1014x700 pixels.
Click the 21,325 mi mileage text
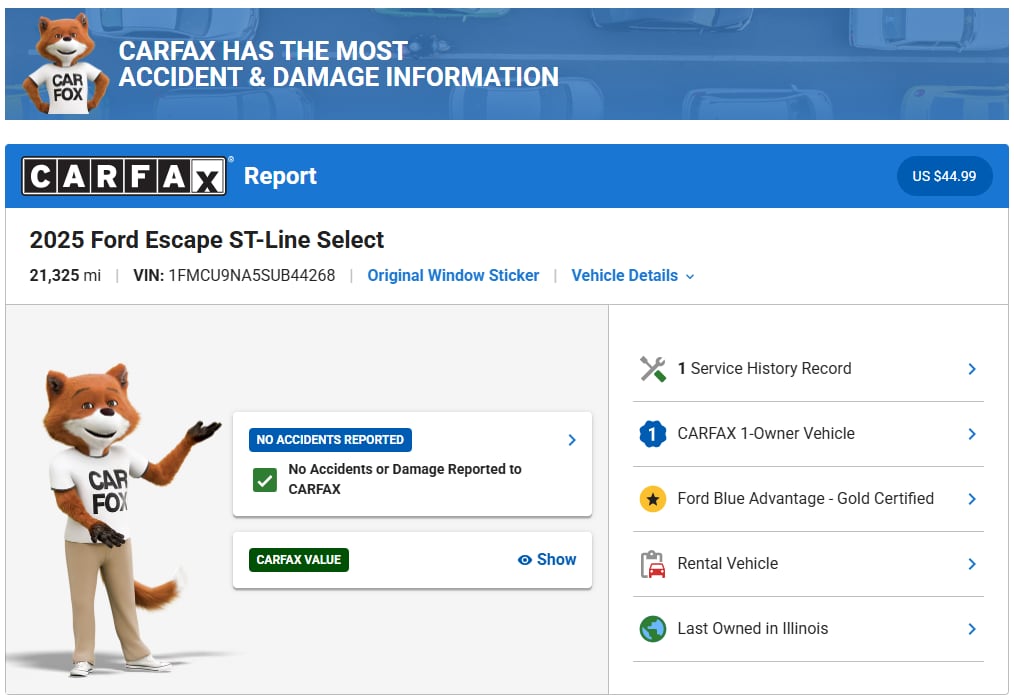65,276
